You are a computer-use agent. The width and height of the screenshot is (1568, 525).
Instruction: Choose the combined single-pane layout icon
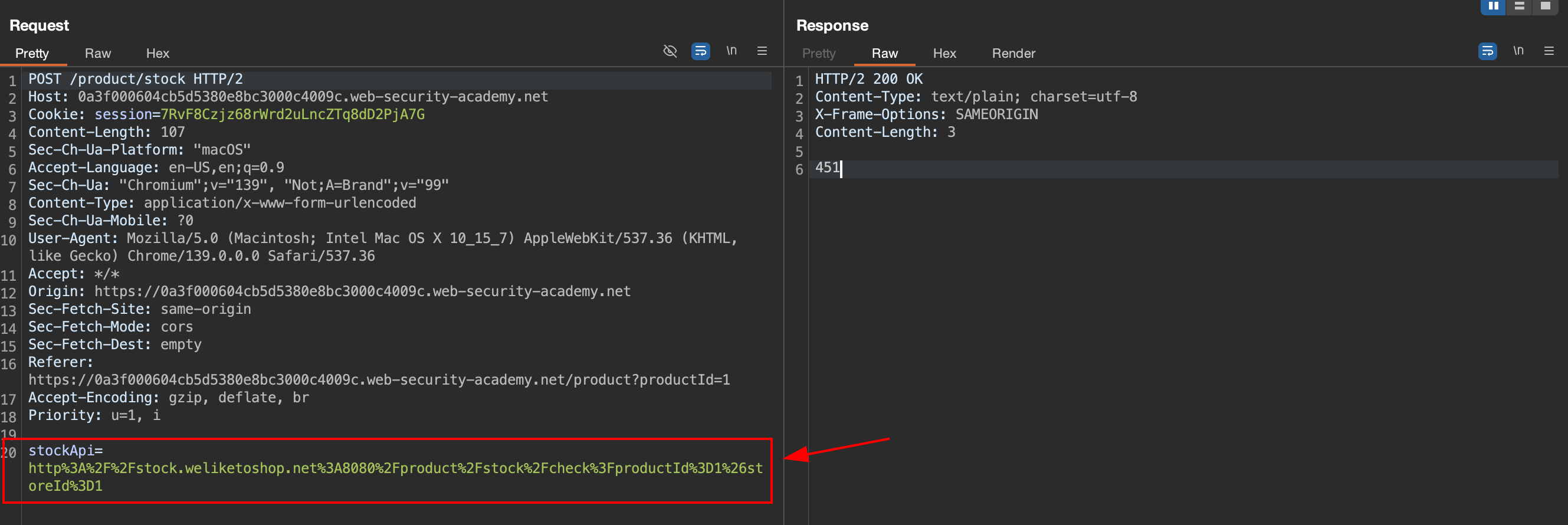[1545, 6]
